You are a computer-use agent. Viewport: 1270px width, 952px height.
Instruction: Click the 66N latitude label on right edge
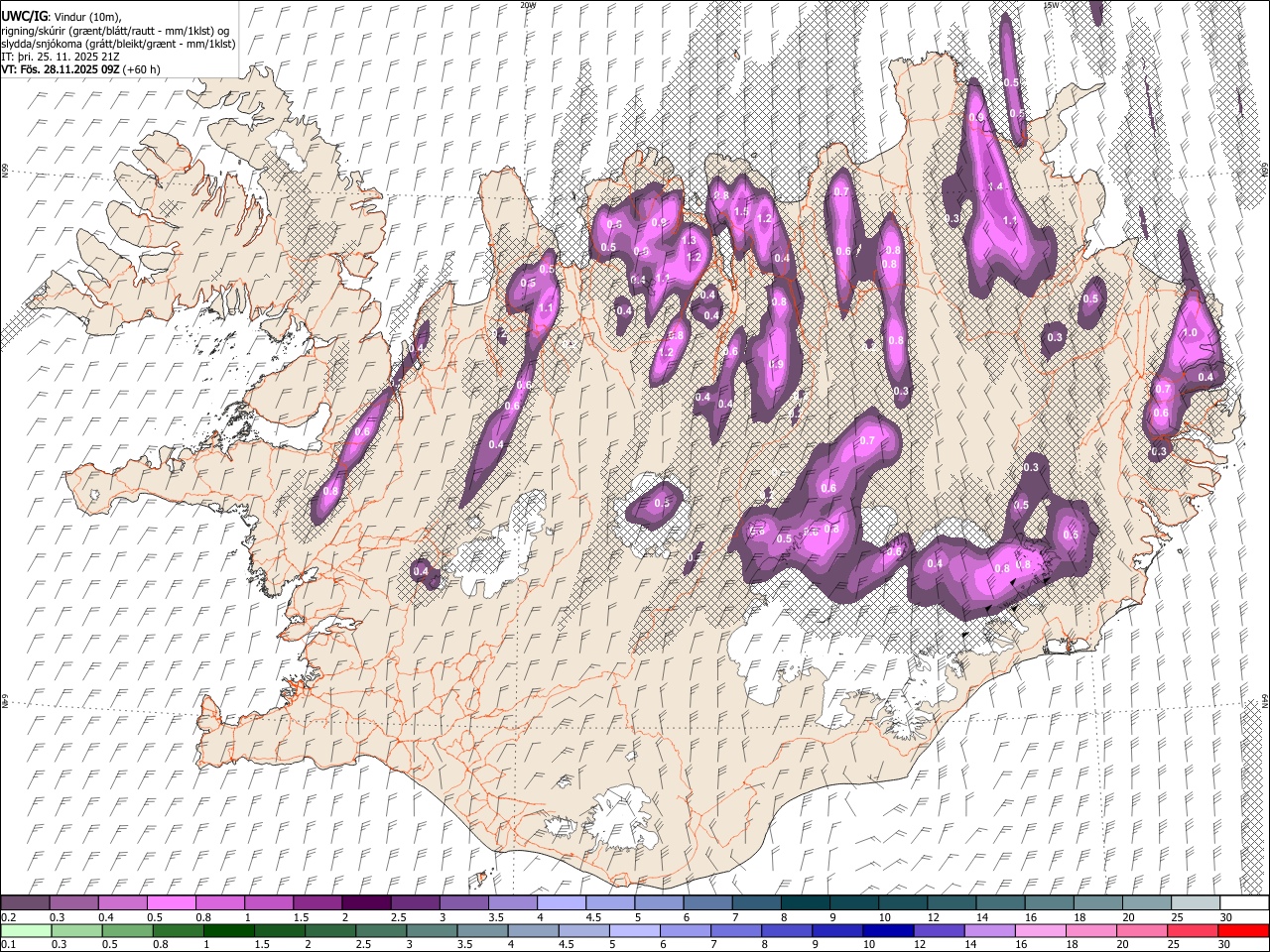click(1265, 171)
